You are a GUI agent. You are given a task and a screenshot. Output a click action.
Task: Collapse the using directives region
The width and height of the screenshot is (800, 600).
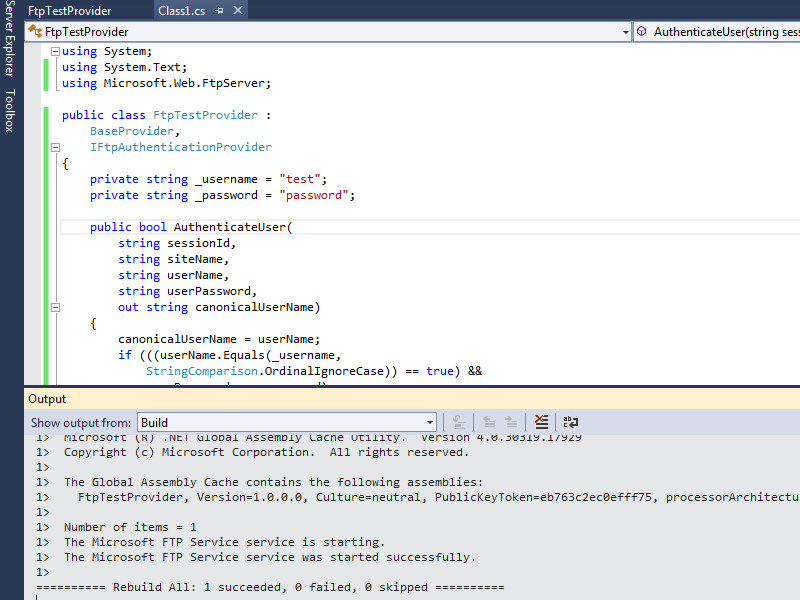click(x=55, y=51)
